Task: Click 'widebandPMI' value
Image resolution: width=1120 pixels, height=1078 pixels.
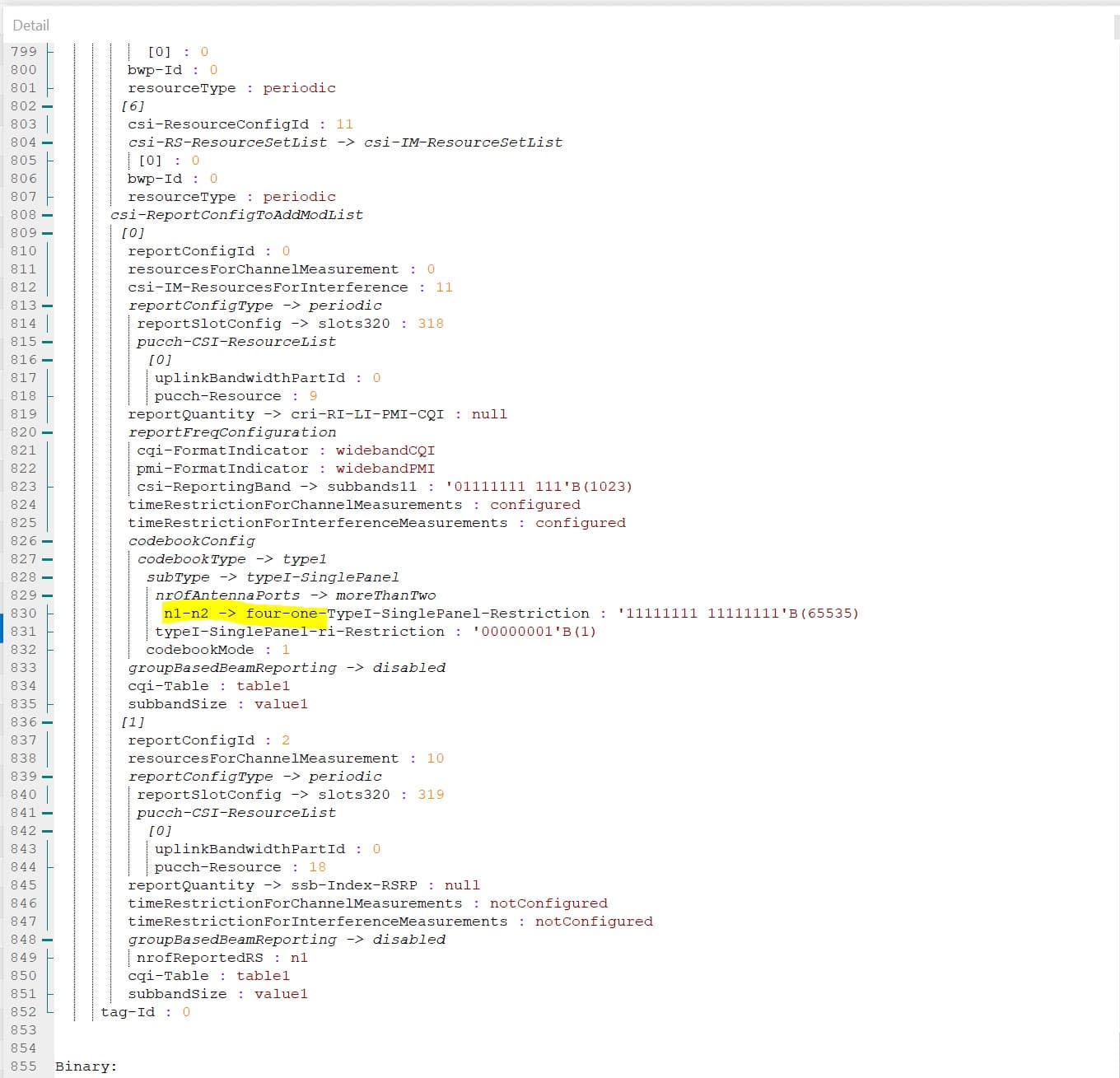Action: pyautogui.click(x=385, y=469)
